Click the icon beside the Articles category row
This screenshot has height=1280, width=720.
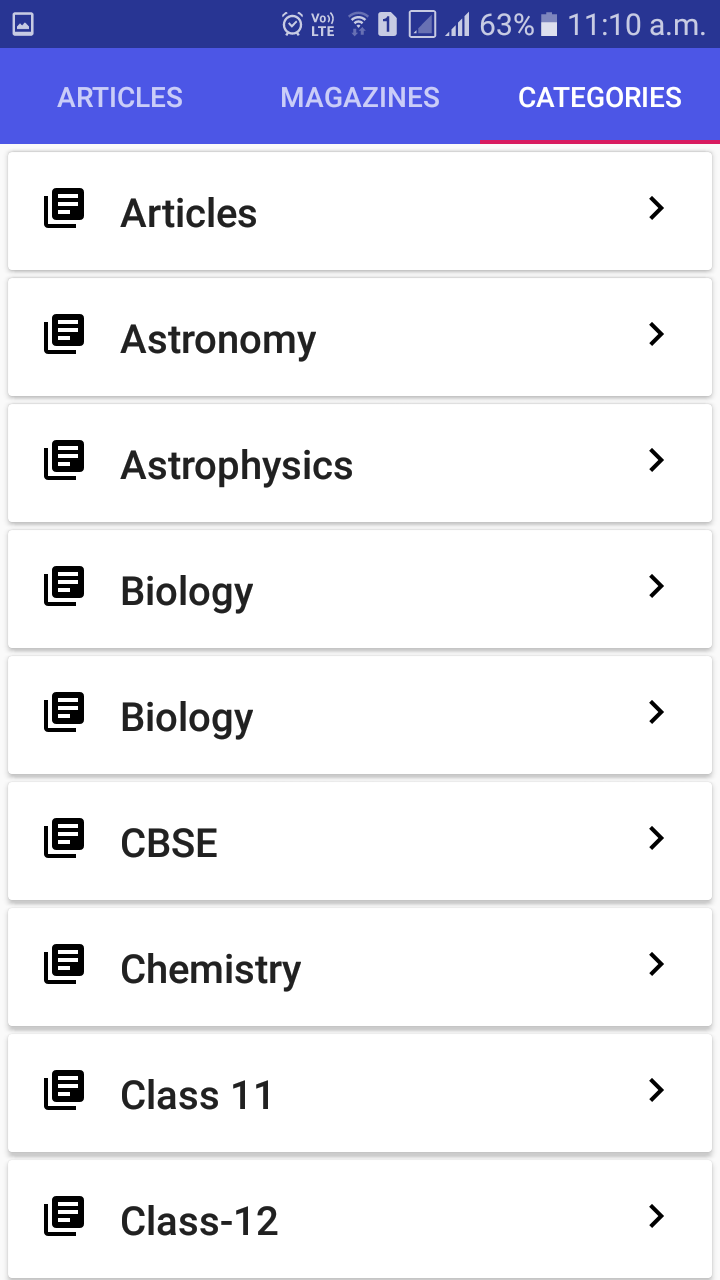64,208
